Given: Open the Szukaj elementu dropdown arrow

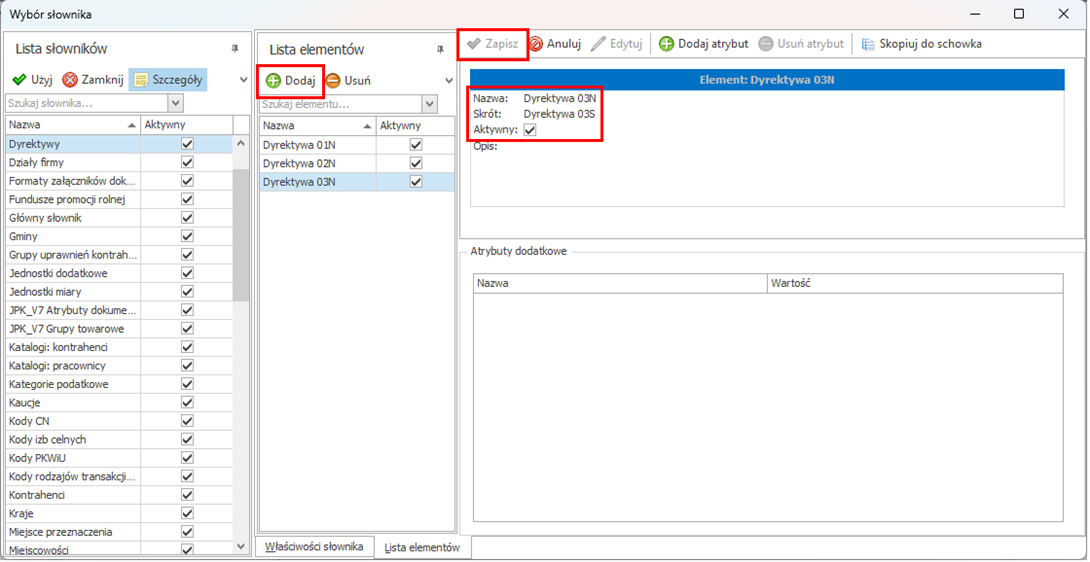Looking at the screenshot, I should pos(430,104).
